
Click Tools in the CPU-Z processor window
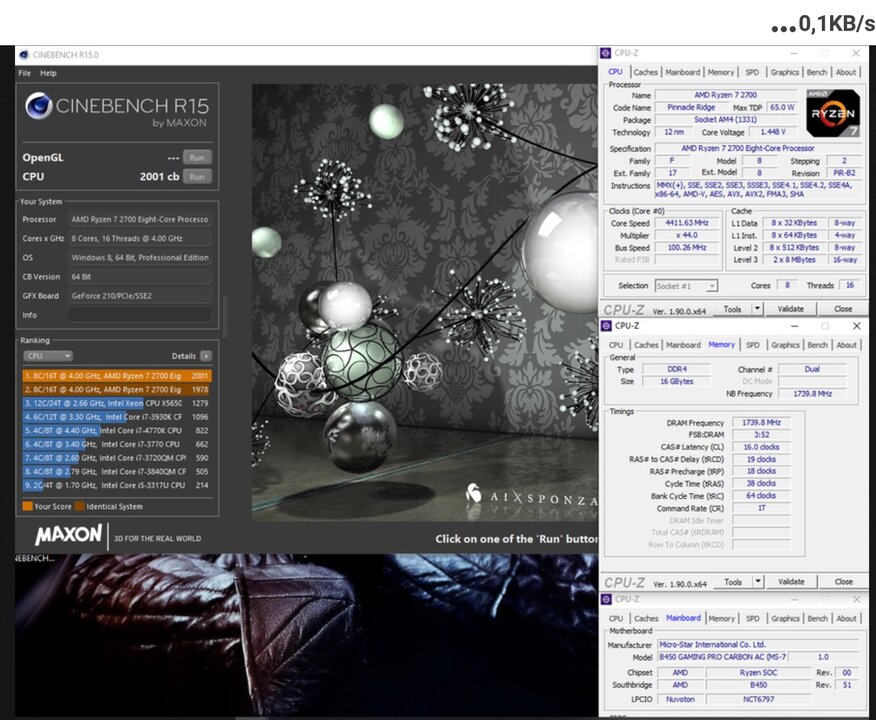[x=732, y=309]
